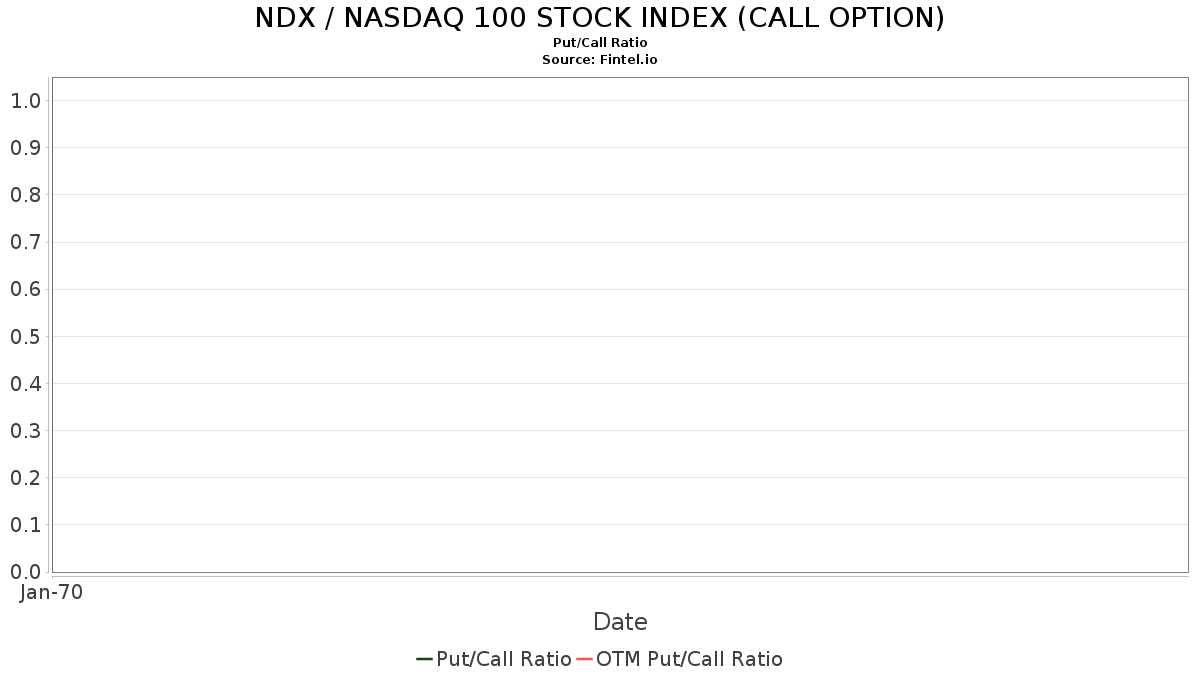The image size is (1200, 675).
Task: Click the 0.0 y-axis origin label
Action: 25,571
